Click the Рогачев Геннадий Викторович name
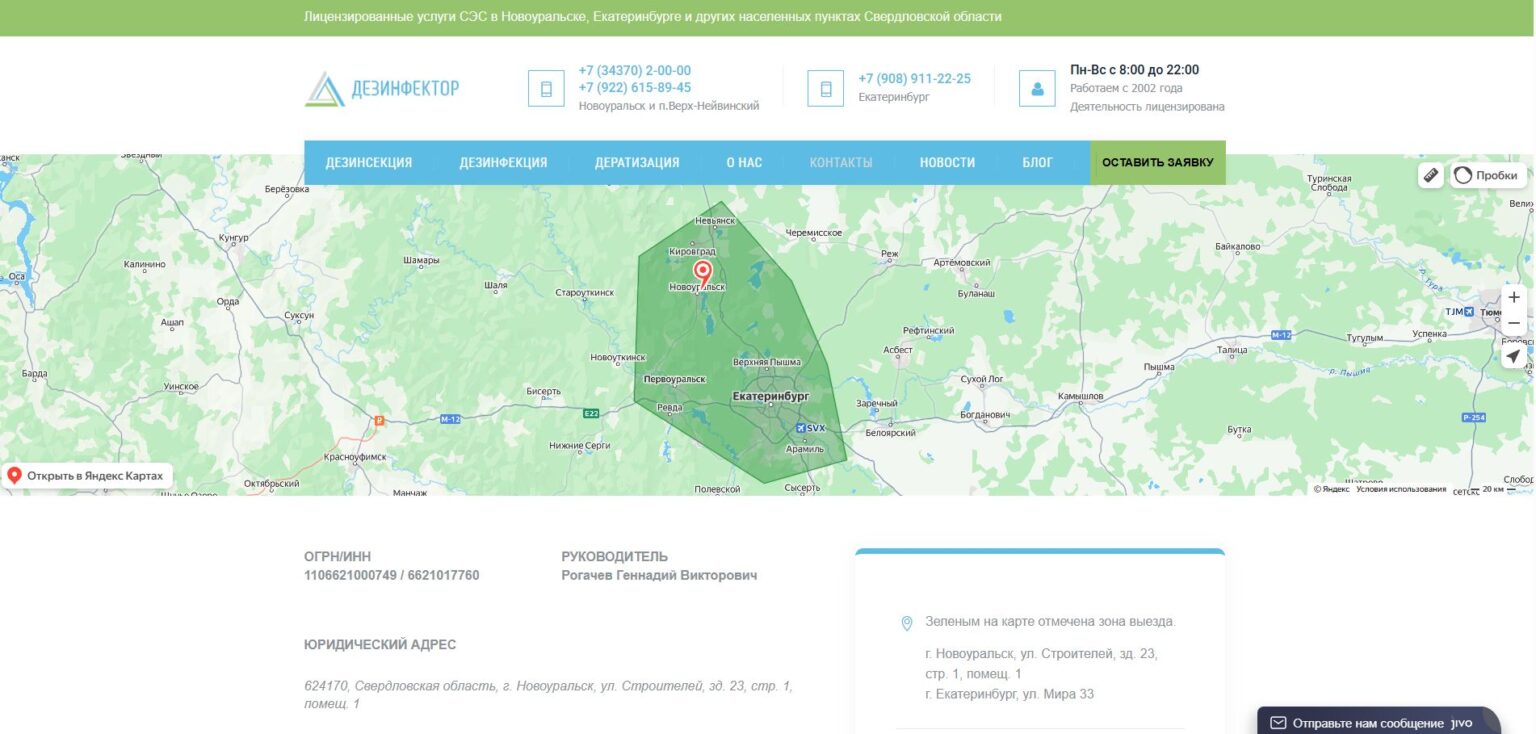This screenshot has width=1536, height=734. 659,576
